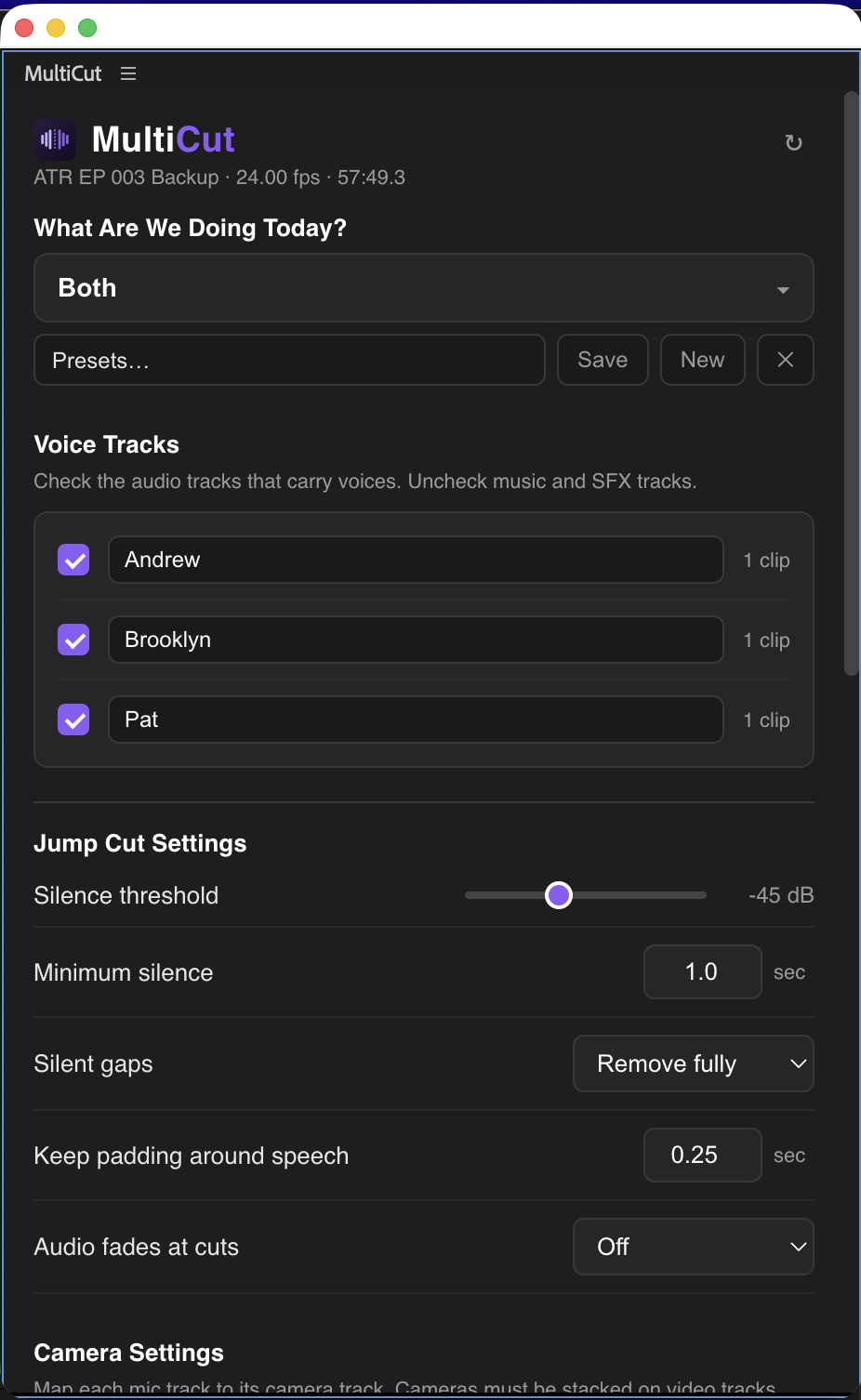This screenshot has height=1400, width=861.
Task: Click the Voice Tracks heading
Action: [x=107, y=444]
